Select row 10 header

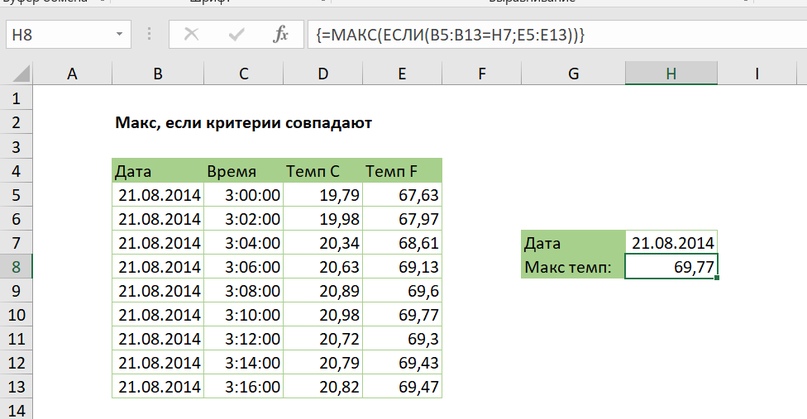(16, 315)
